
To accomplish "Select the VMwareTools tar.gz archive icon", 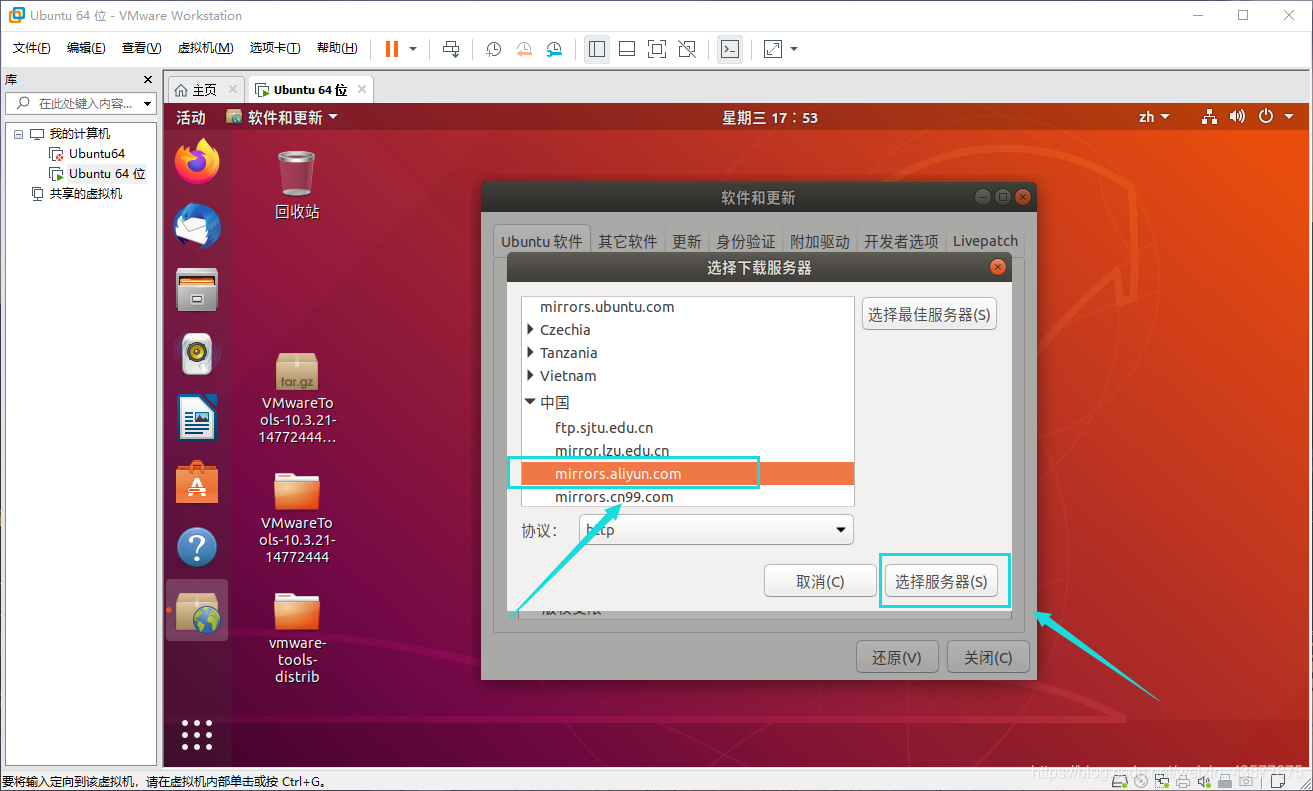I will tap(297, 397).
